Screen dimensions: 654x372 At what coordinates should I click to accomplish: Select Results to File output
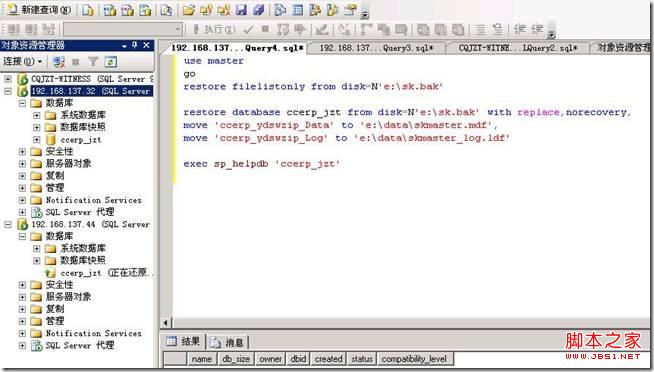pos(458,29)
